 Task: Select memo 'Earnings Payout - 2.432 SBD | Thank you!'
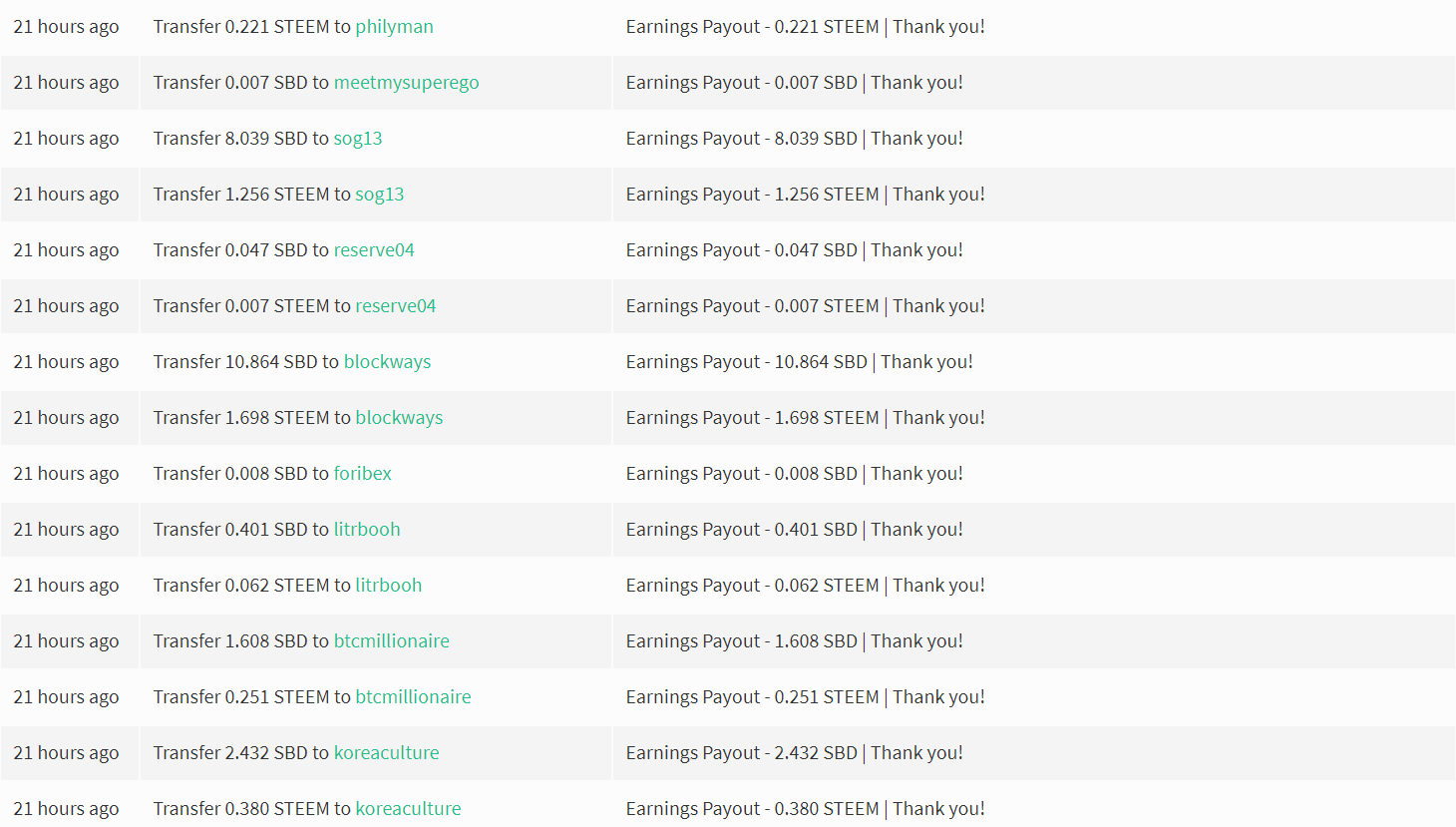795,753
